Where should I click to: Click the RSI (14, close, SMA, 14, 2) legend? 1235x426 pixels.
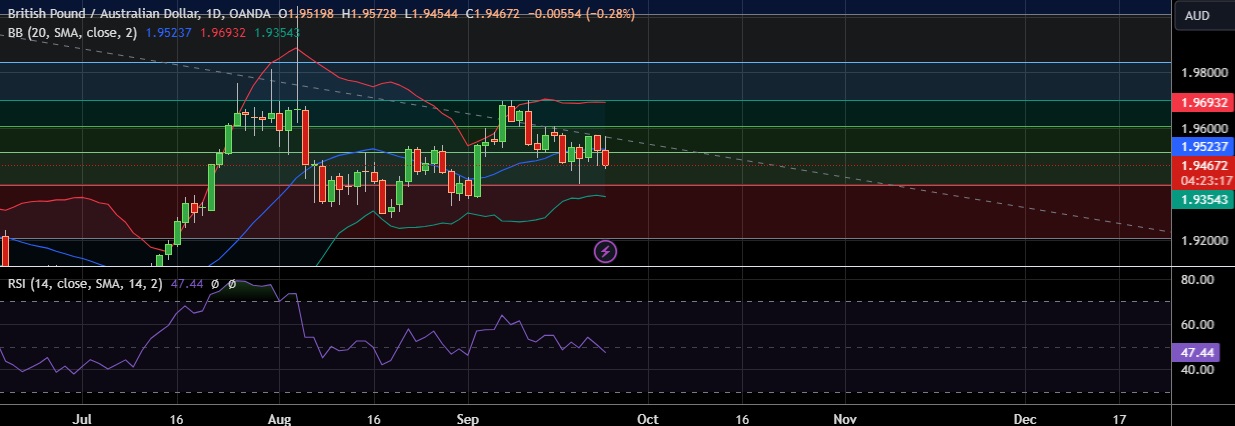[x=86, y=284]
